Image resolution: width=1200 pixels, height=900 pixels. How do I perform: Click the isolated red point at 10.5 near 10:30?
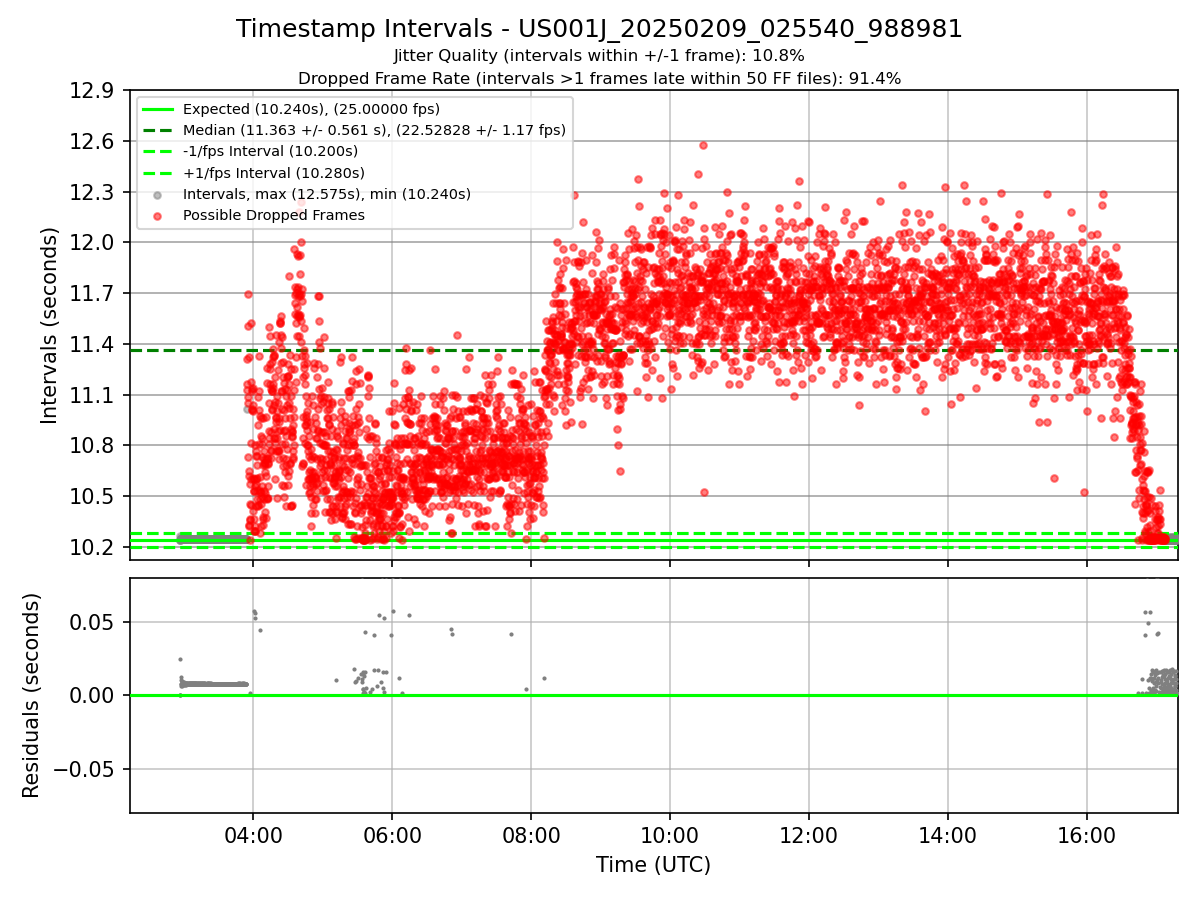pyautogui.click(x=704, y=492)
